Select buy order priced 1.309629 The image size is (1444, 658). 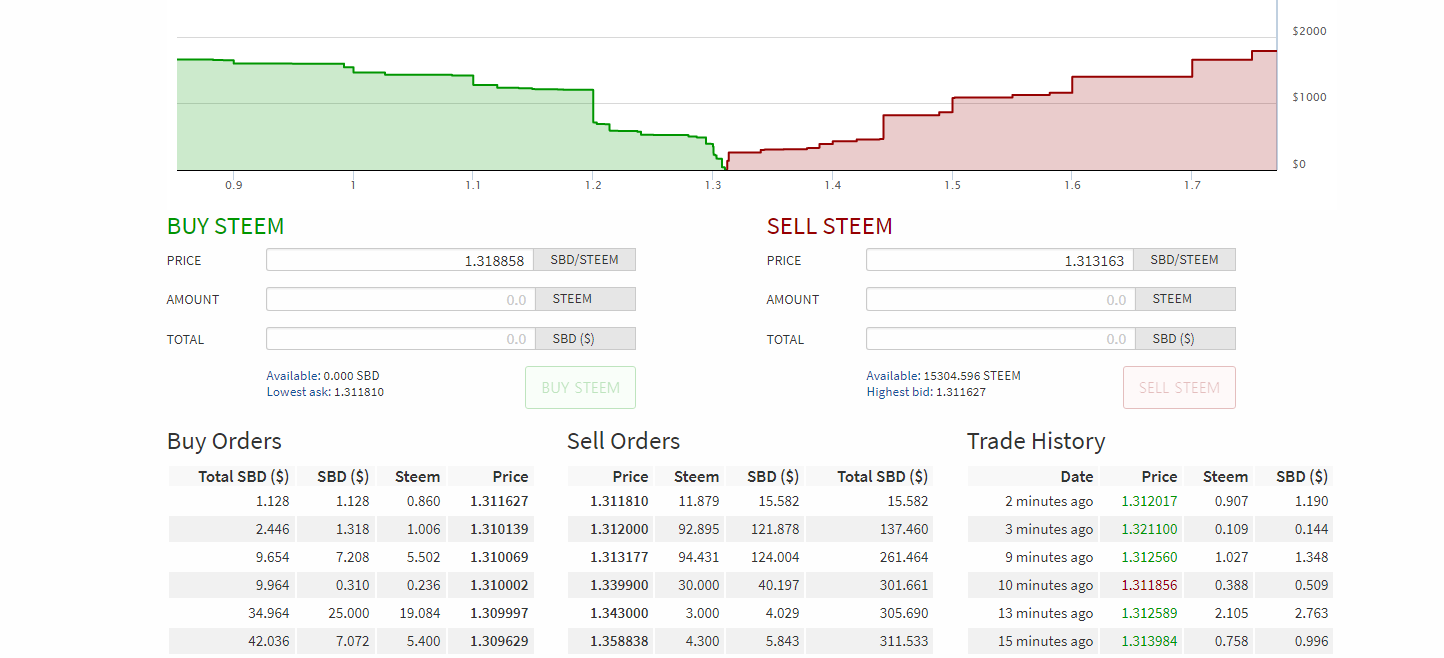[351, 641]
